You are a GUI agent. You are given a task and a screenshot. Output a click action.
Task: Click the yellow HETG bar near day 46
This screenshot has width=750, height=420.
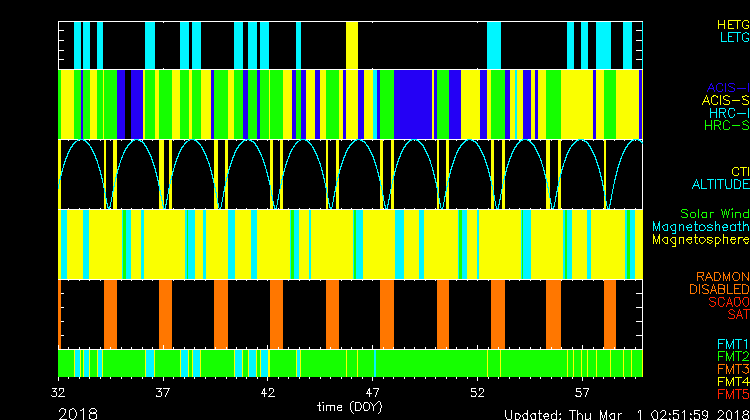coord(352,44)
